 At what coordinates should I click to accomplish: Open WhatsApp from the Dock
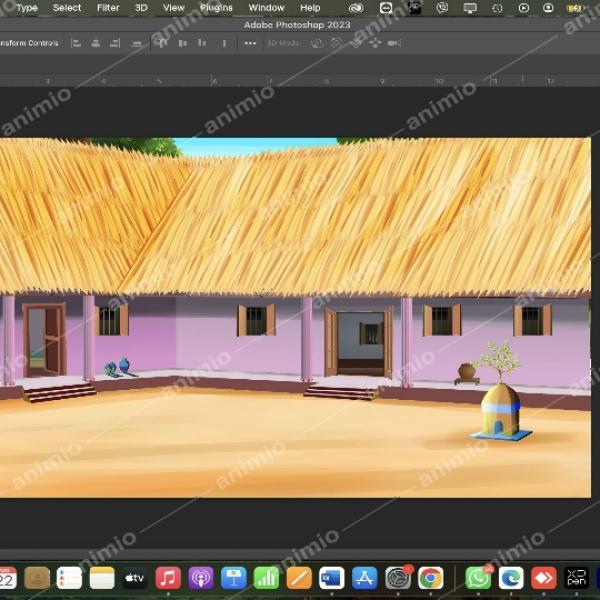coord(478,578)
